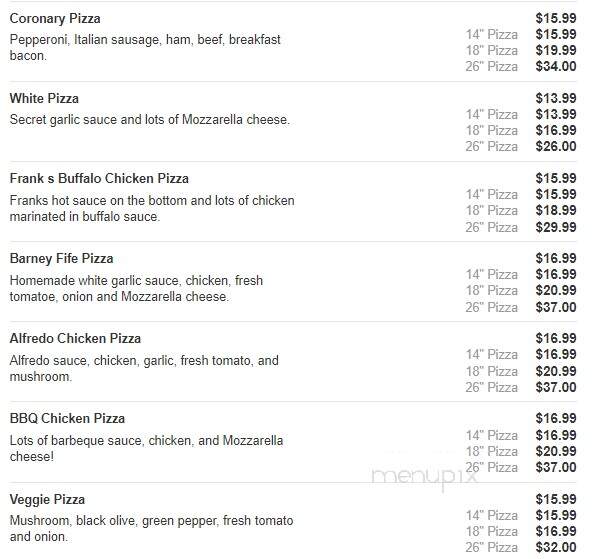This screenshot has width=604, height=559.
Task: Select Coronary Pizza 26" price $34.00
Action: pyautogui.click(x=556, y=66)
